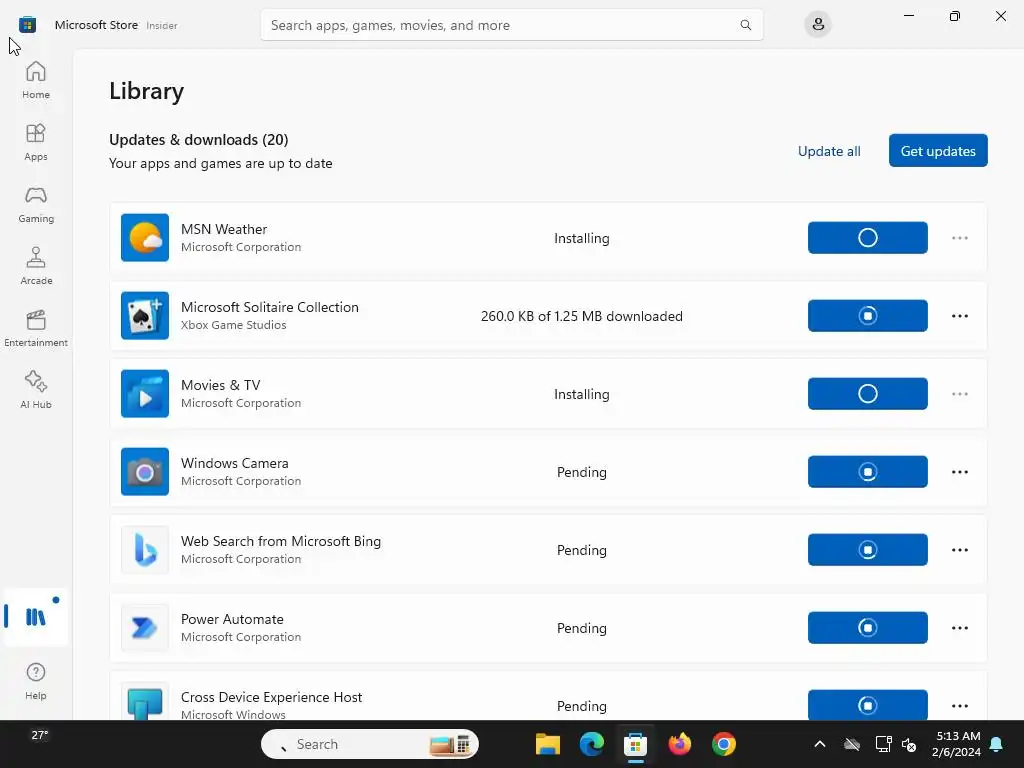
Task: Click the Updates & downloads (20) heading
Action: 199,140
